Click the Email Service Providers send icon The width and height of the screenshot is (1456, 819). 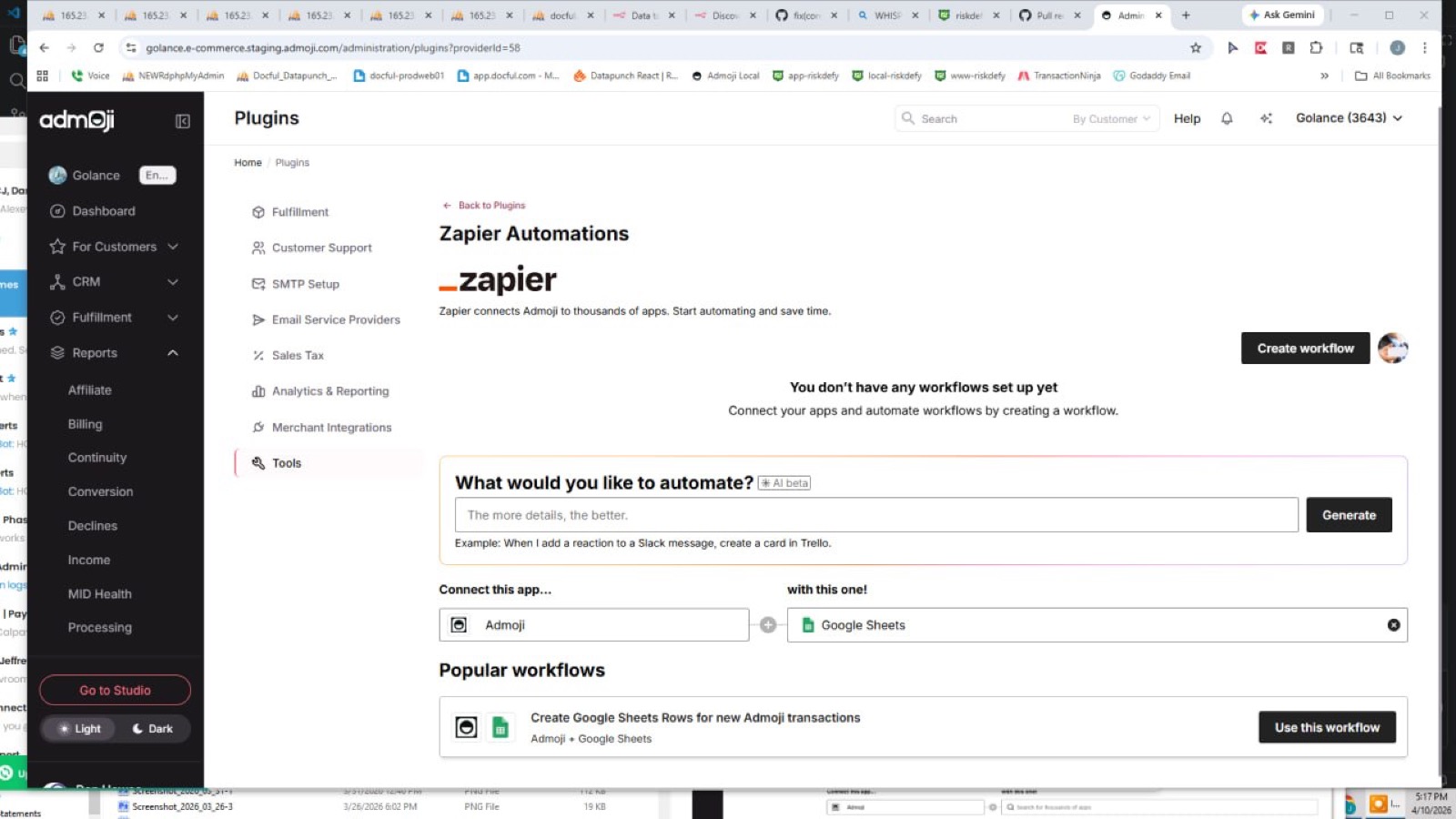click(x=258, y=319)
